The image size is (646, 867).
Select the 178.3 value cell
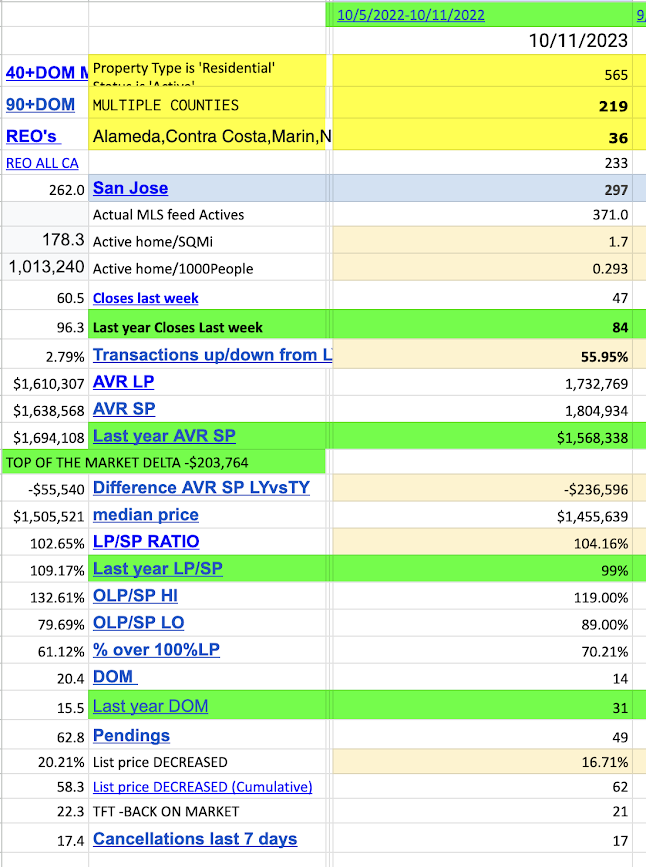point(44,241)
